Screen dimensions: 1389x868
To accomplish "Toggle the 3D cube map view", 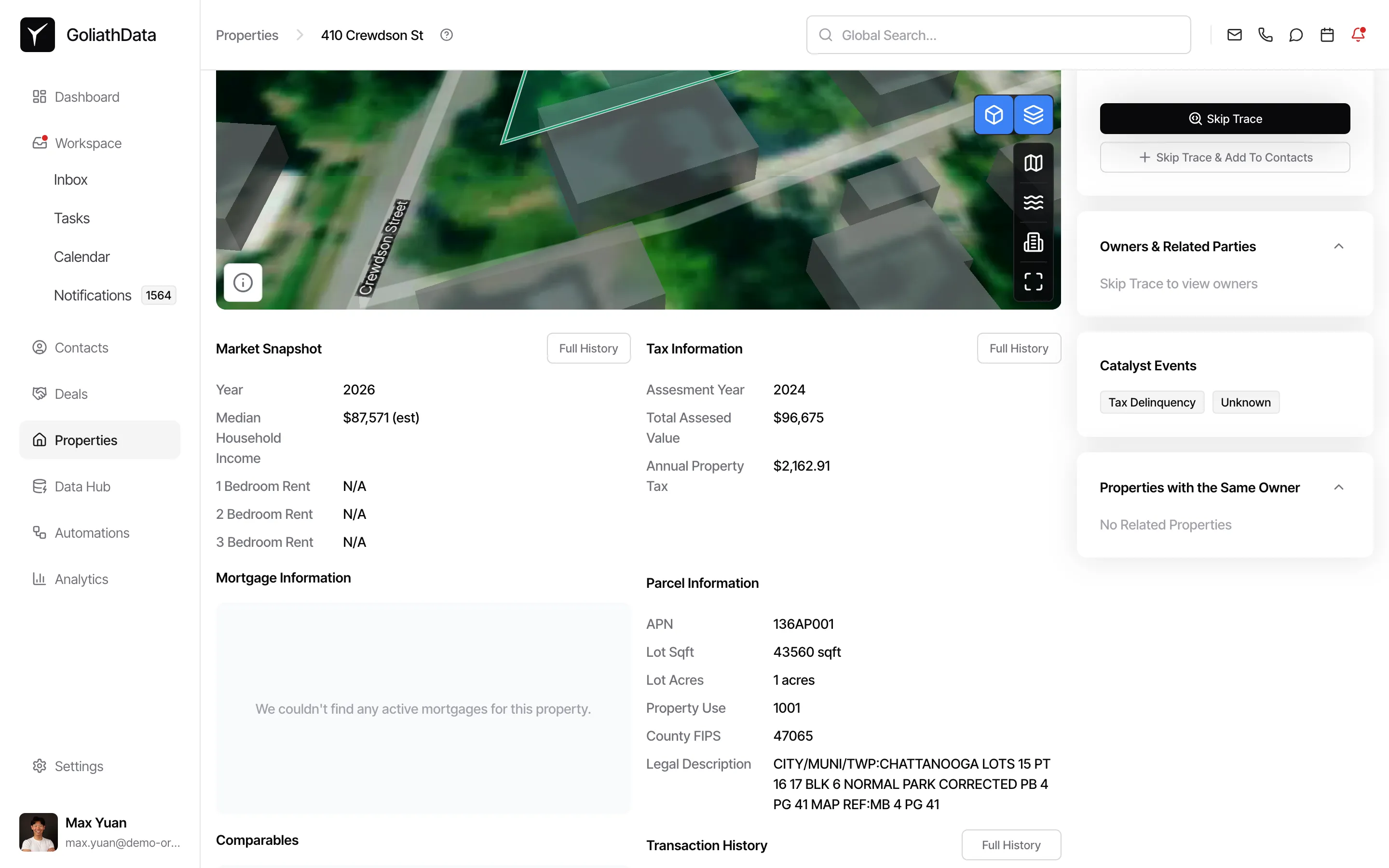I will [x=993, y=115].
